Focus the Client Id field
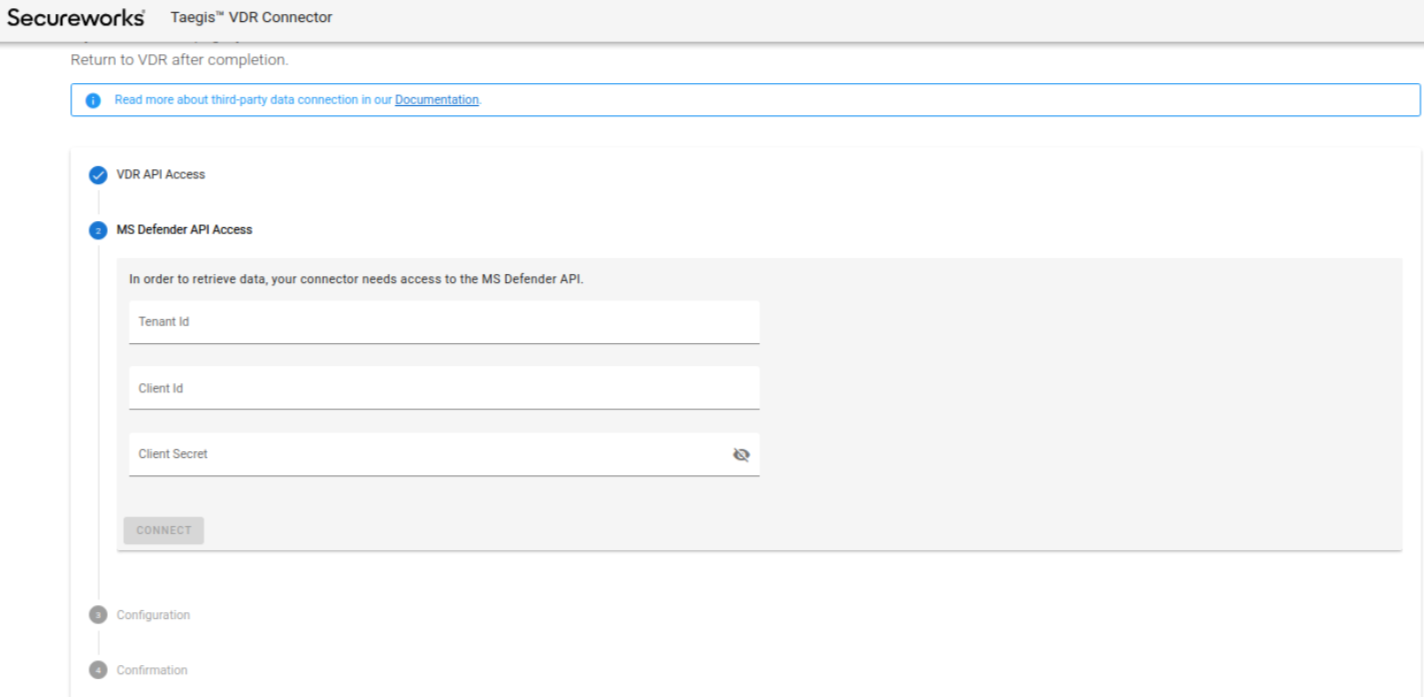Screen dimensions: 1424x697 pyautogui.click(x=444, y=388)
